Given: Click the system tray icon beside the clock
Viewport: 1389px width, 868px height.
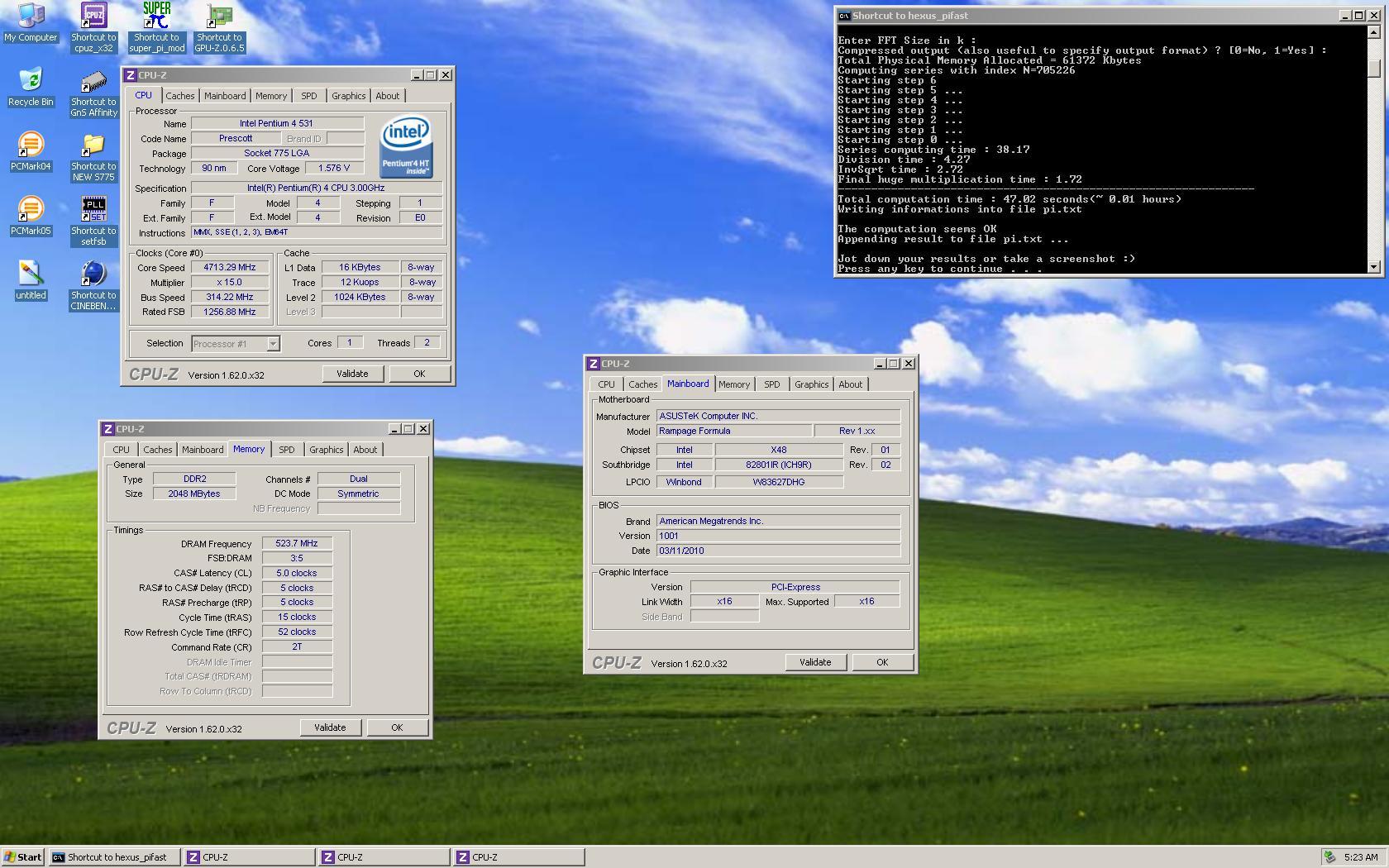Looking at the screenshot, I should click(1329, 857).
